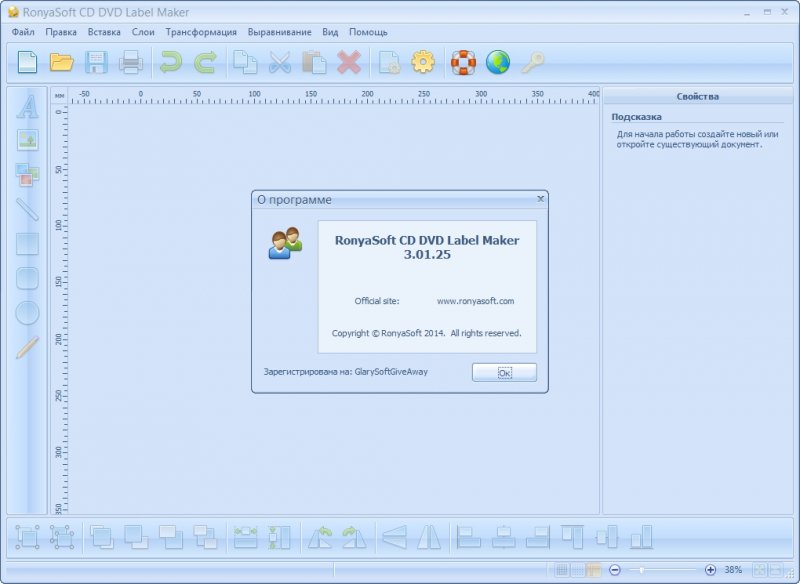Close the О программе dialog with X

coord(540,199)
